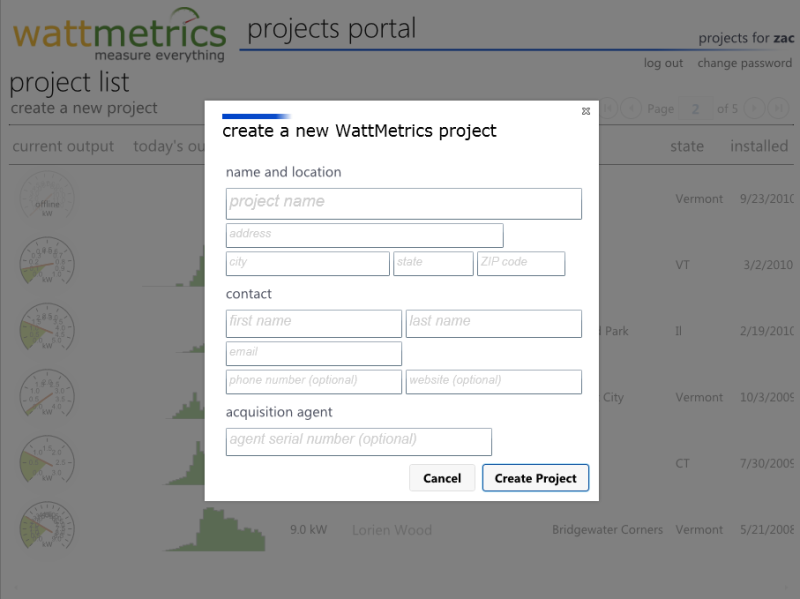Click gauge in 10/3/2009 row

pos(47,393)
